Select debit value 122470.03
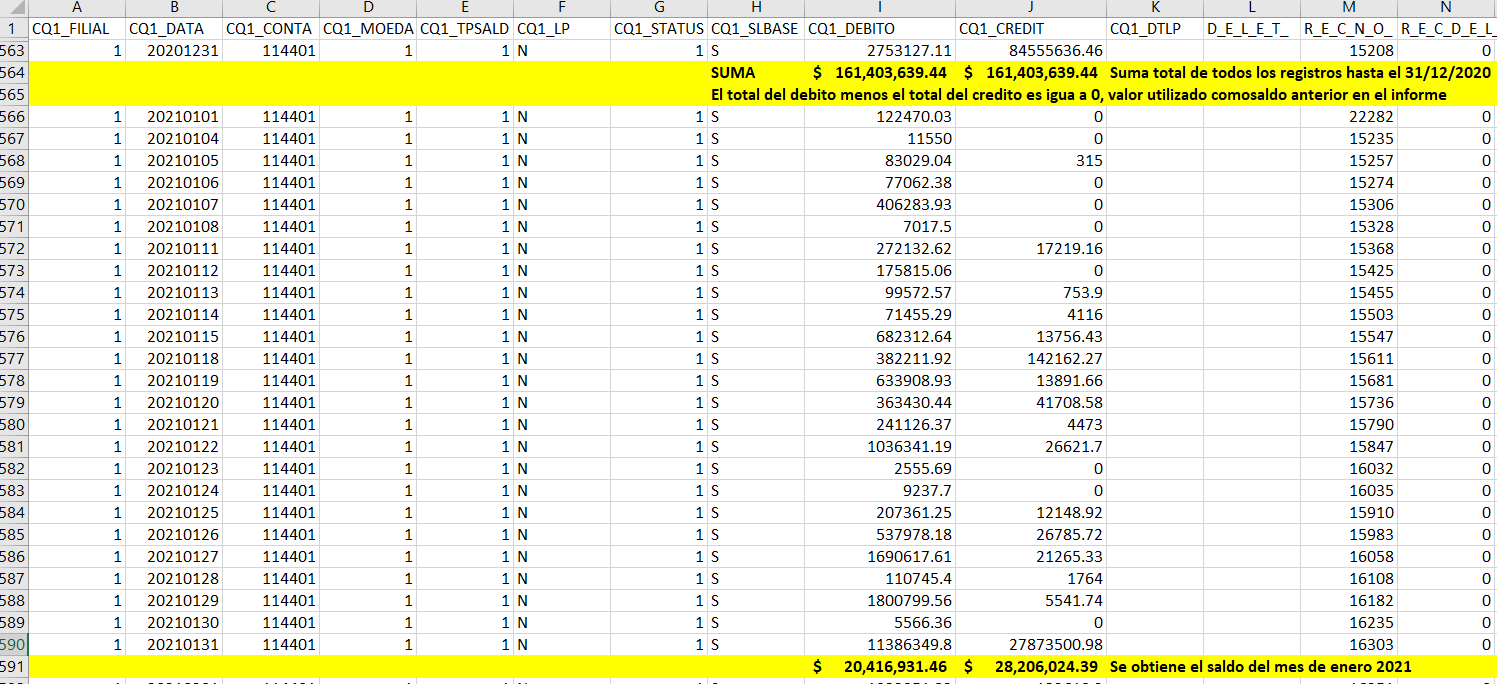 [x=880, y=117]
